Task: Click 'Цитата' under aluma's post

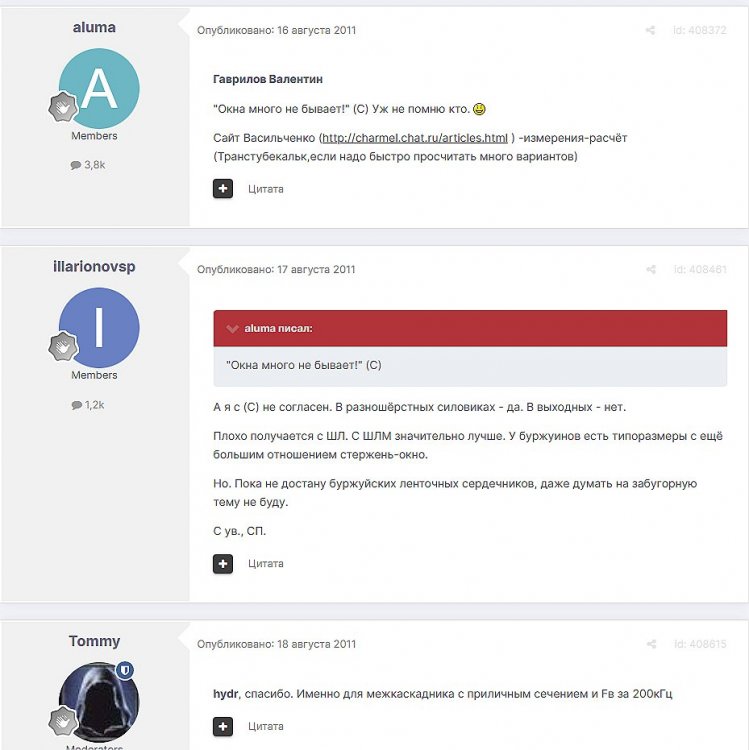Action: tap(266, 189)
